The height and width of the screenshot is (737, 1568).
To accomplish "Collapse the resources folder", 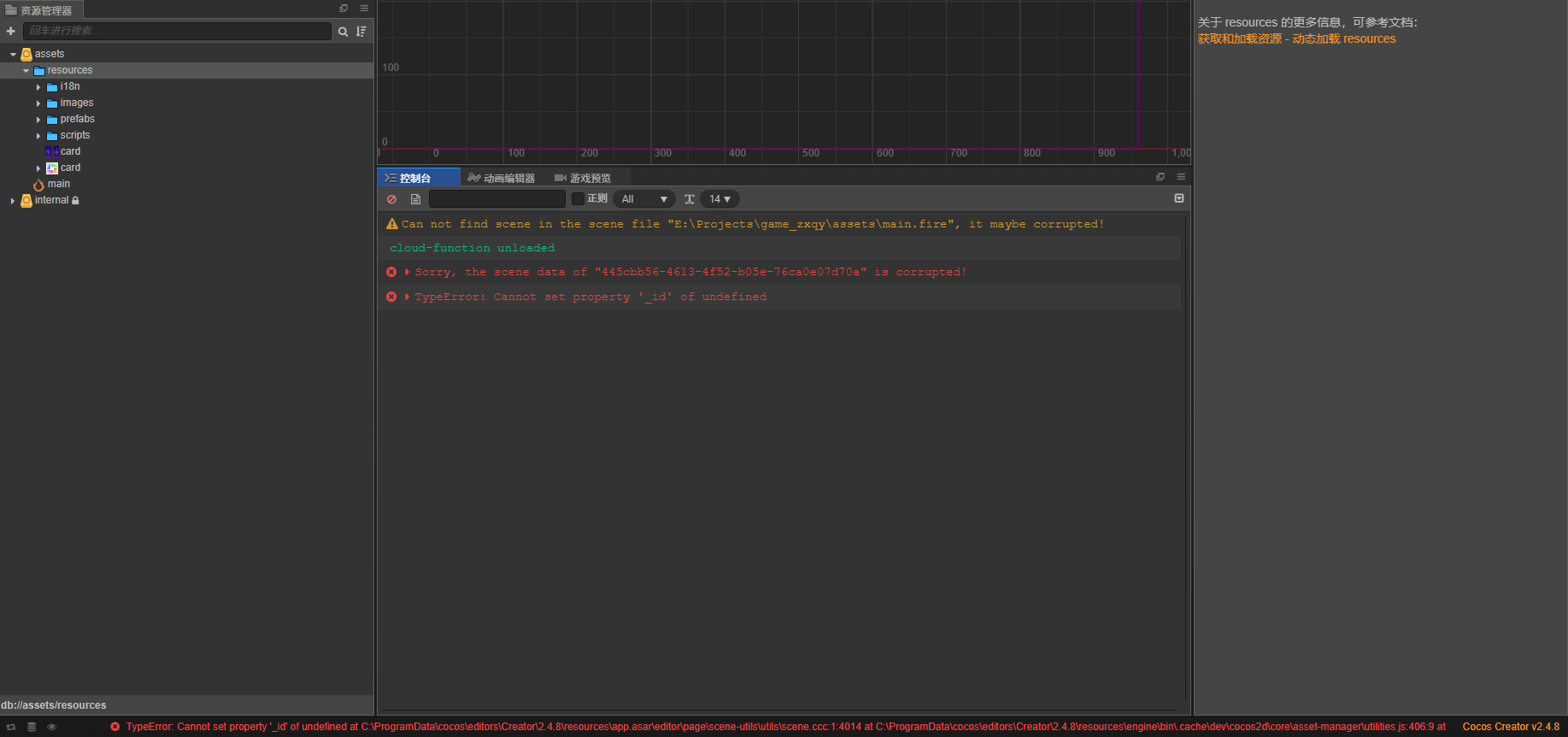I will coord(26,71).
